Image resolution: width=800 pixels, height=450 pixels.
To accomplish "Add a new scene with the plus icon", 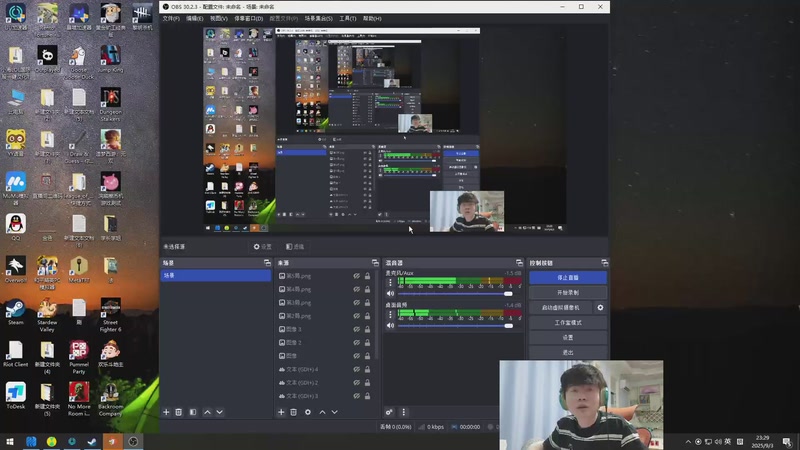I will [166, 412].
